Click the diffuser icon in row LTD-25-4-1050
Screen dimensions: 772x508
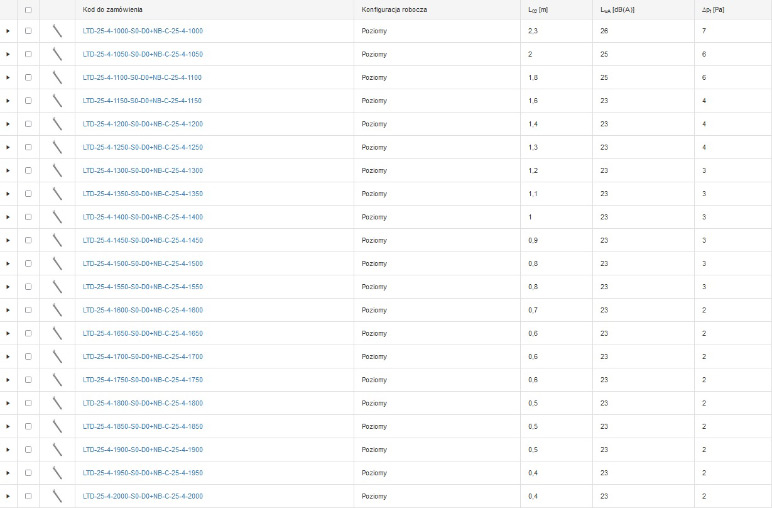57,54
